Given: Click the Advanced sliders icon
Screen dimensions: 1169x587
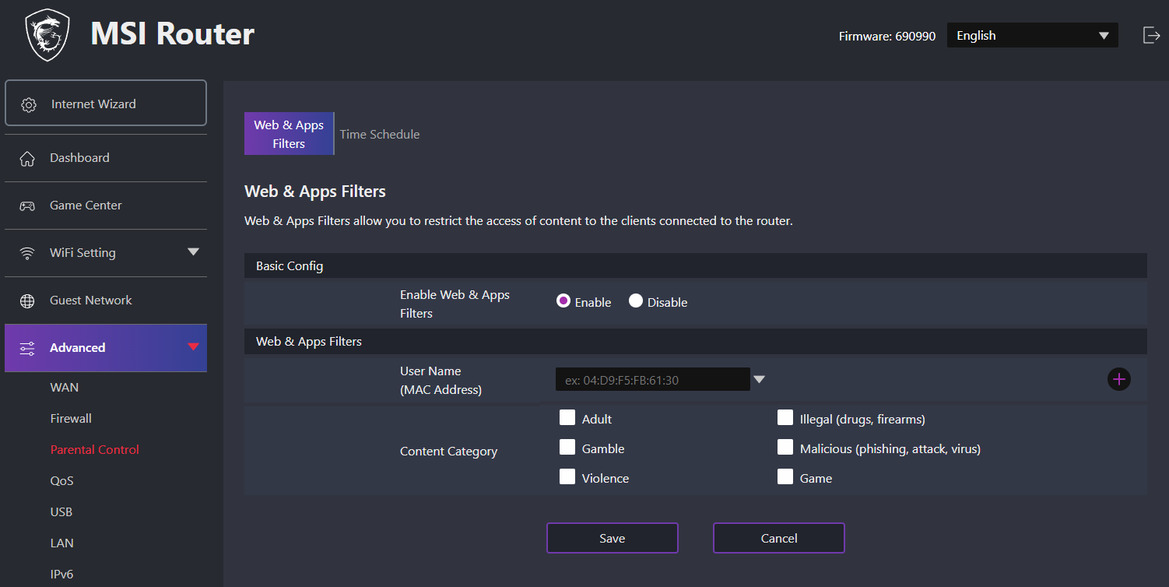Looking at the screenshot, I should coord(28,348).
